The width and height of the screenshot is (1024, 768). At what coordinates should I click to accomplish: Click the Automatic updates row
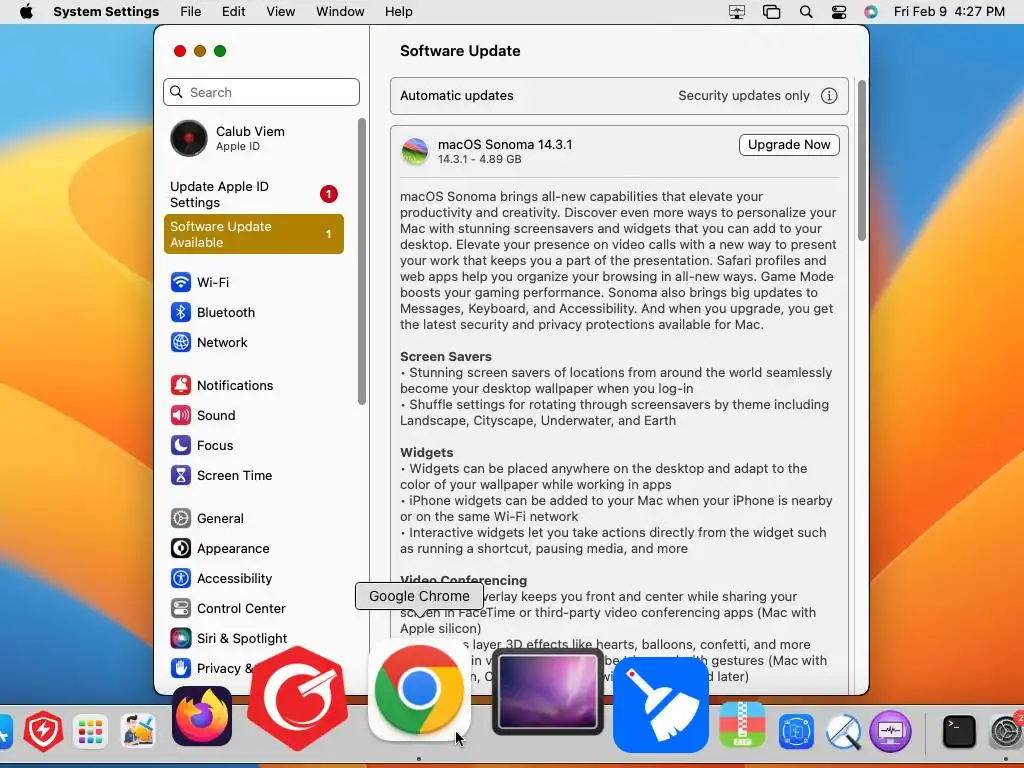tap(619, 96)
